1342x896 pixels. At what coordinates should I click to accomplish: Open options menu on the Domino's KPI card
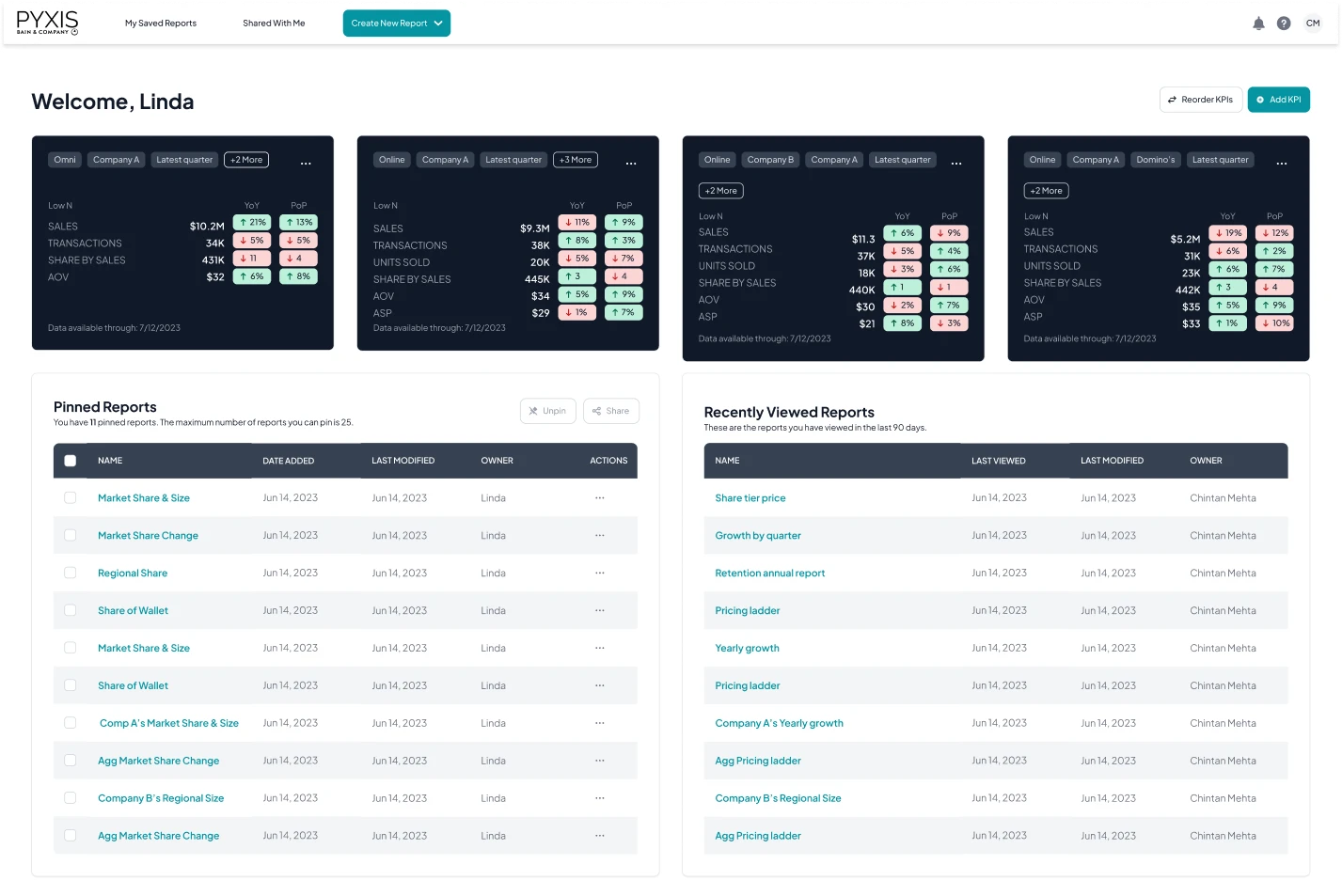point(1281,162)
